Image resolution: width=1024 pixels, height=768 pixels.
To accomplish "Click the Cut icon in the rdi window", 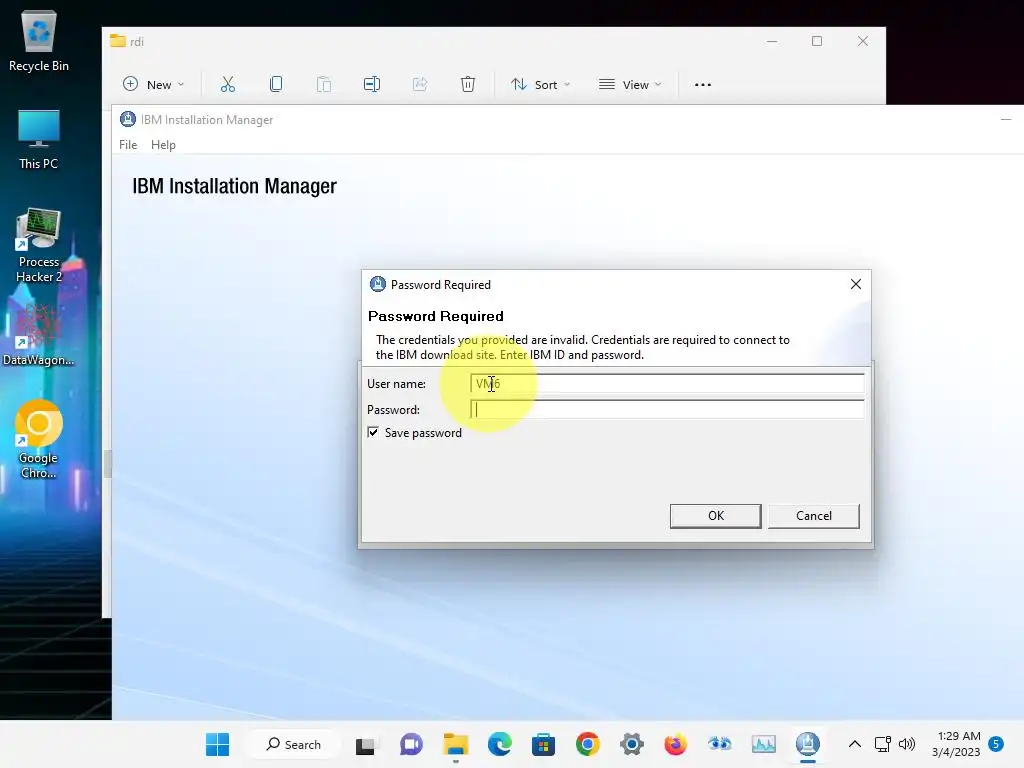I will [x=227, y=84].
